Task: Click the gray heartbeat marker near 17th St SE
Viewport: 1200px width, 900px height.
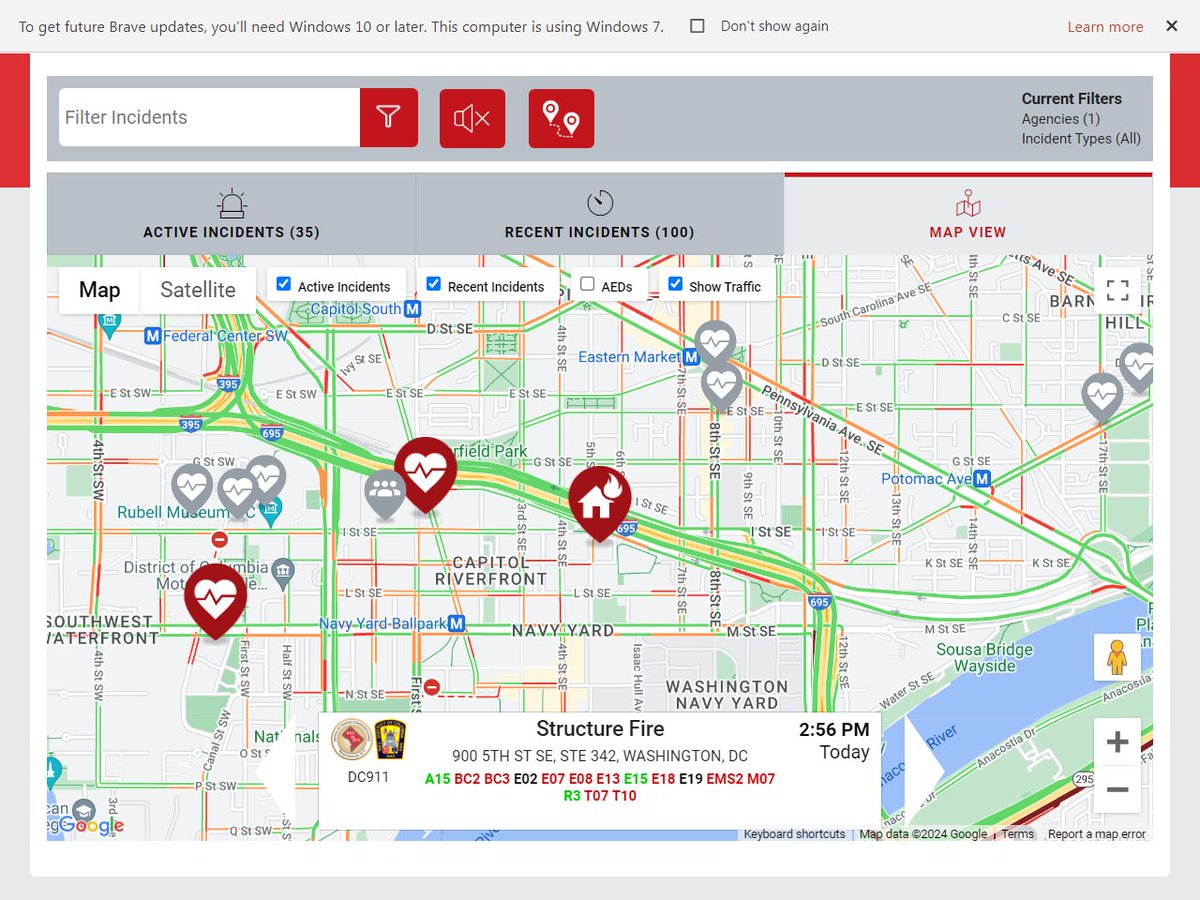Action: (x=1102, y=398)
